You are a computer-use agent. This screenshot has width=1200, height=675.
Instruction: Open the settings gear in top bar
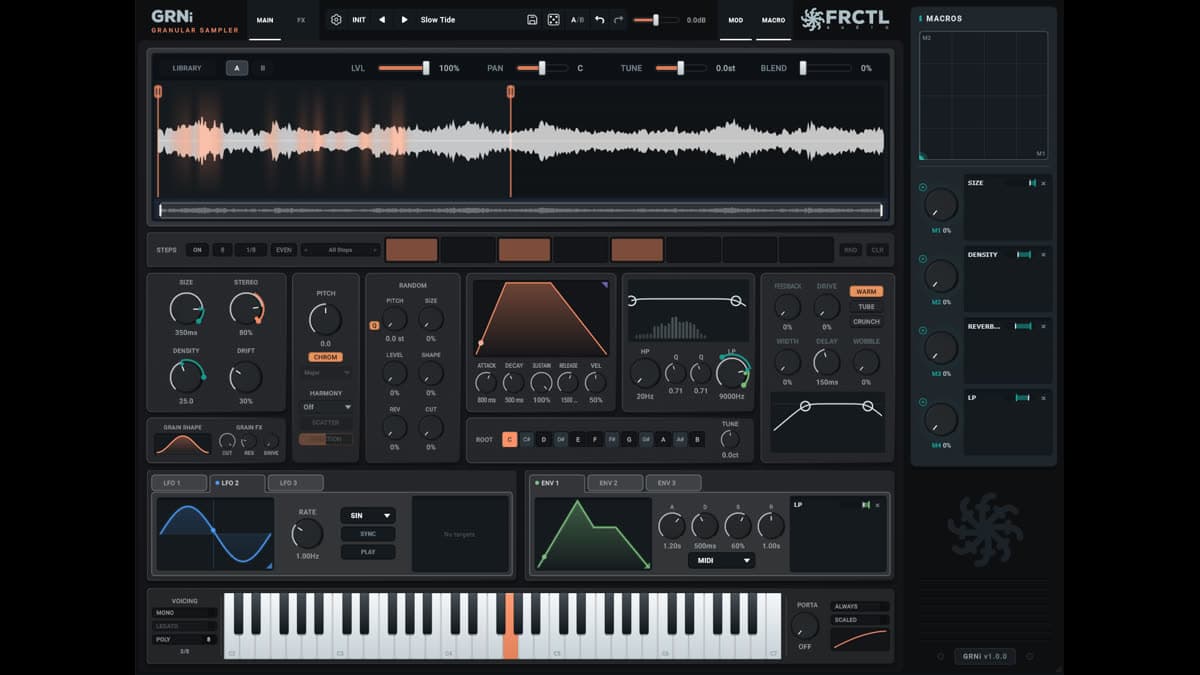pos(336,20)
